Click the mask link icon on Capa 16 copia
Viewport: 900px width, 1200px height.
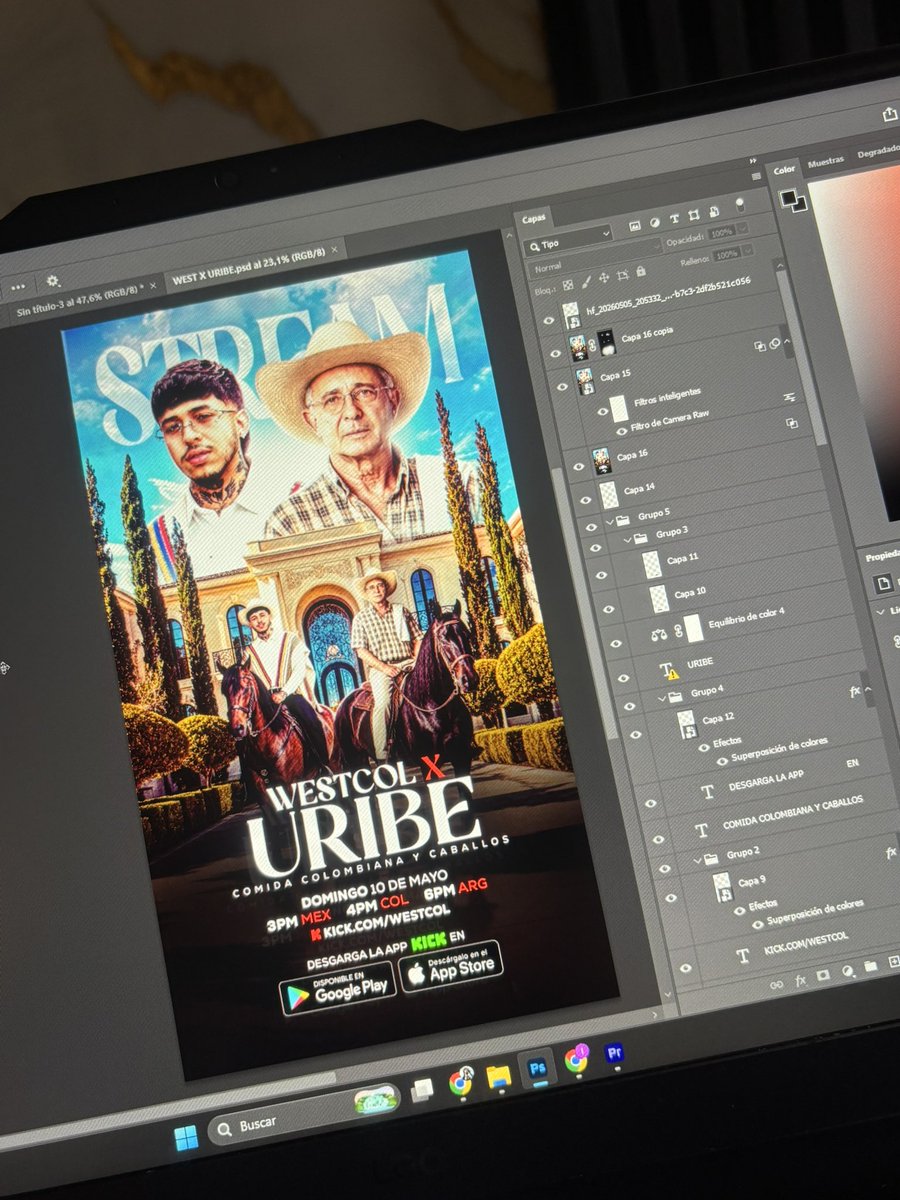[x=592, y=346]
